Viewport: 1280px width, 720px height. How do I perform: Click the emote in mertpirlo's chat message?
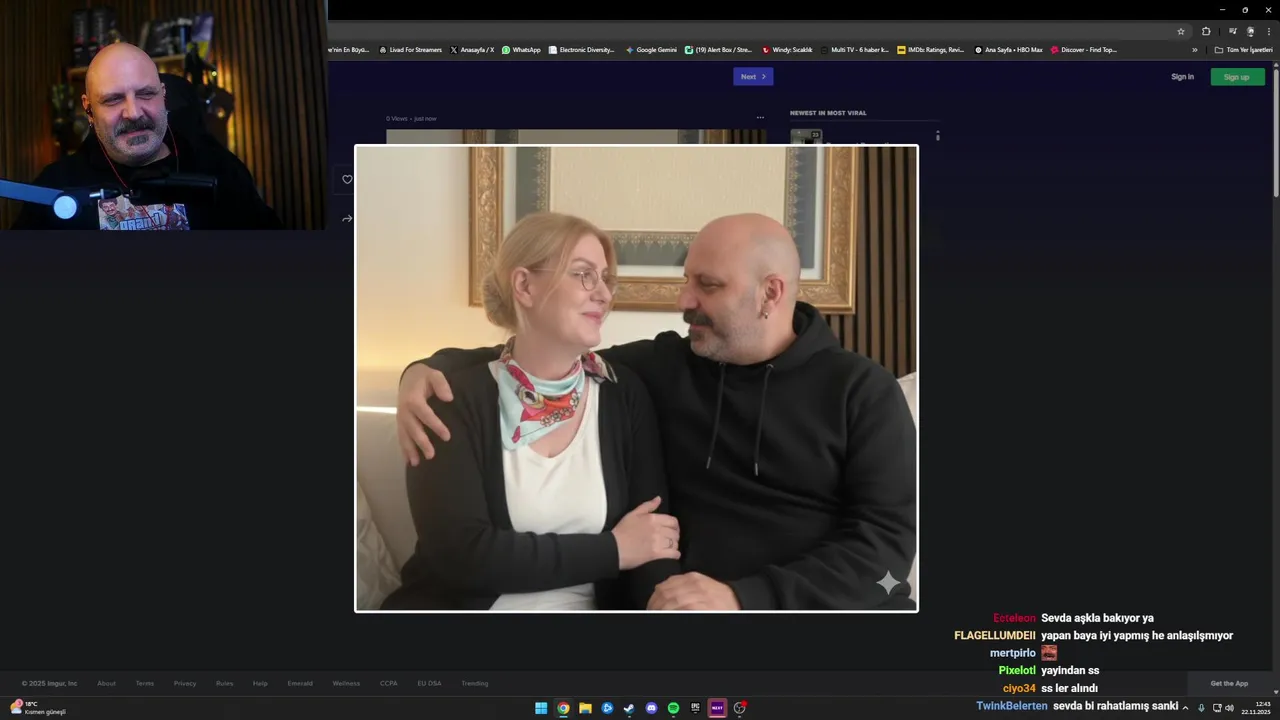[1049, 653]
